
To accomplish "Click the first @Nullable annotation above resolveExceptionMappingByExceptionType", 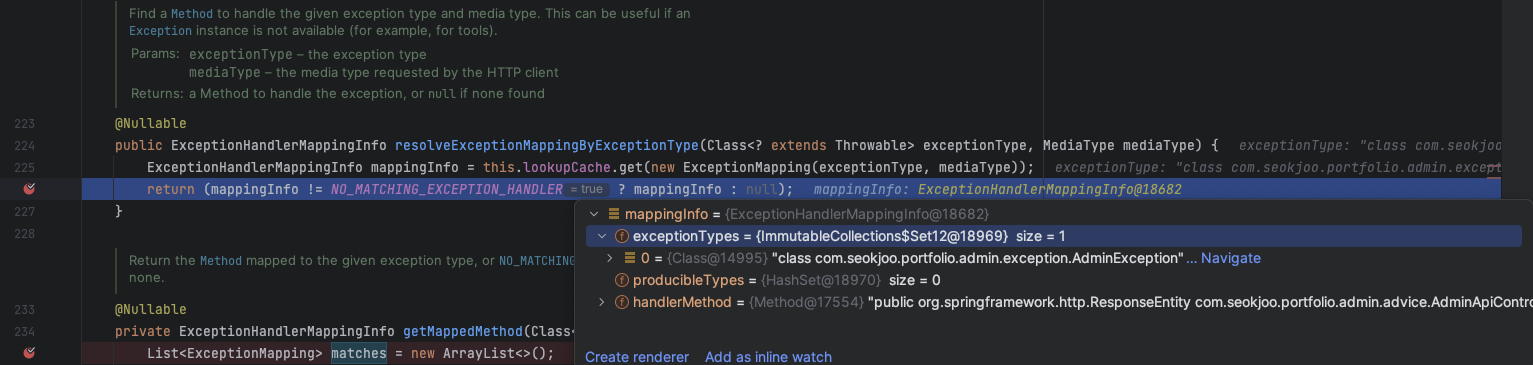I will click(x=151, y=124).
